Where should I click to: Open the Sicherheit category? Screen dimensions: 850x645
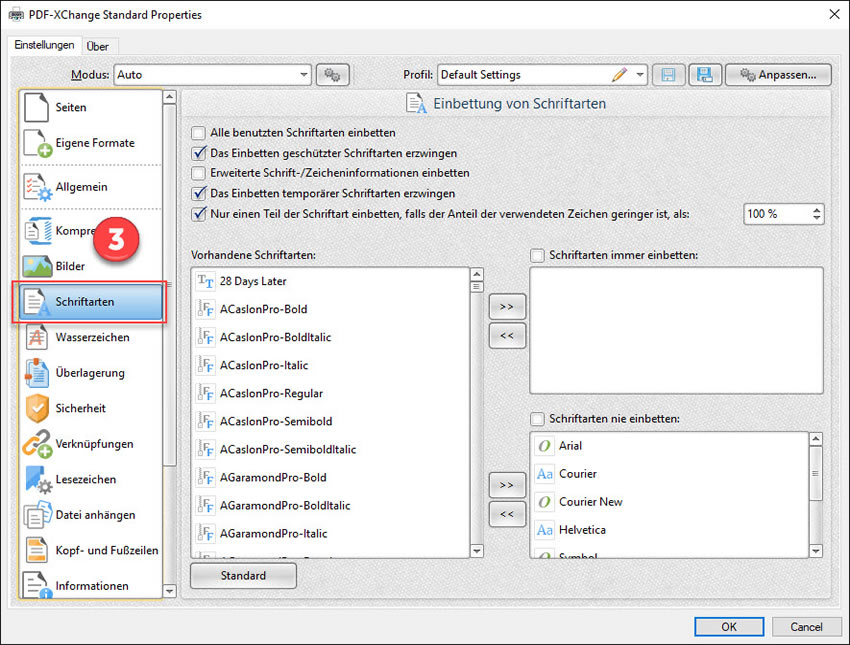(91, 408)
